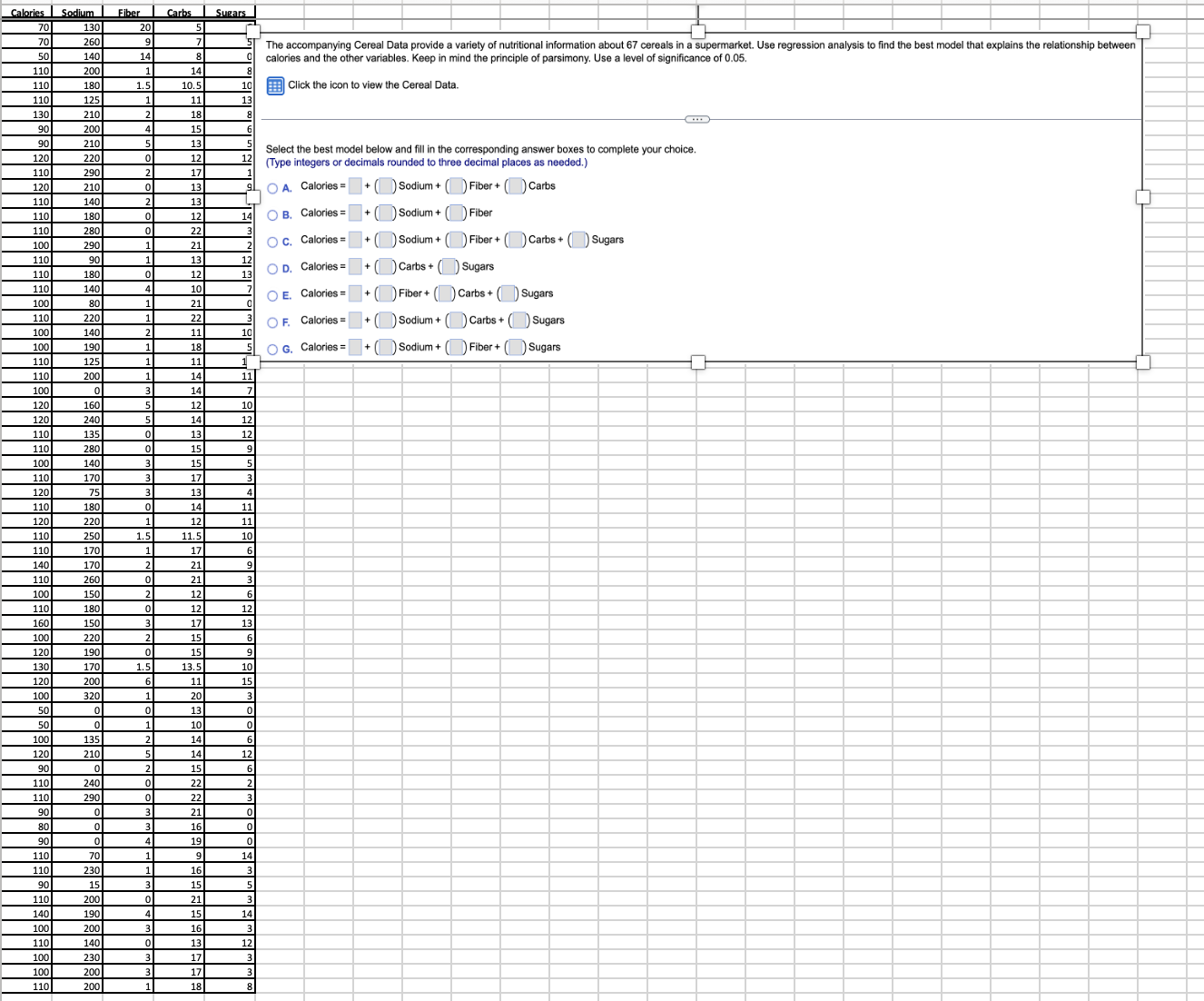Image resolution: width=1204 pixels, height=1001 pixels.
Task: Click the Carbs column header
Action: [x=179, y=13]
